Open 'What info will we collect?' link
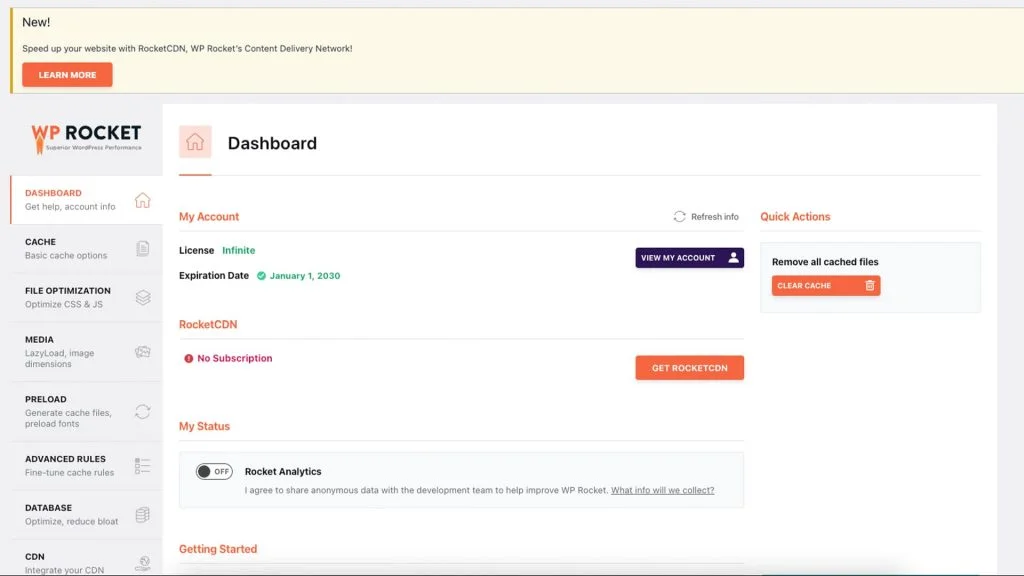This screenshot has width=1024, height=576. point(662,490)
